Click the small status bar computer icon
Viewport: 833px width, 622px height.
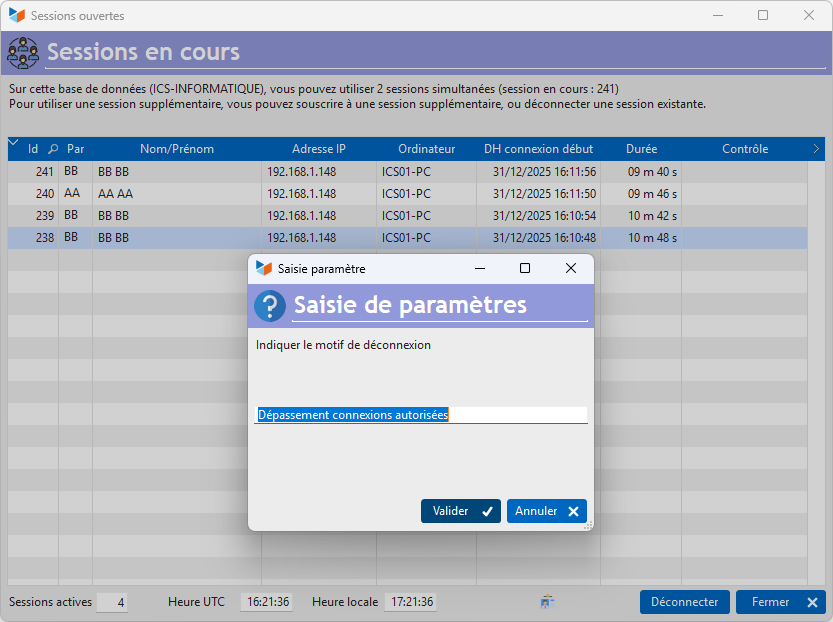click(547, 602)
